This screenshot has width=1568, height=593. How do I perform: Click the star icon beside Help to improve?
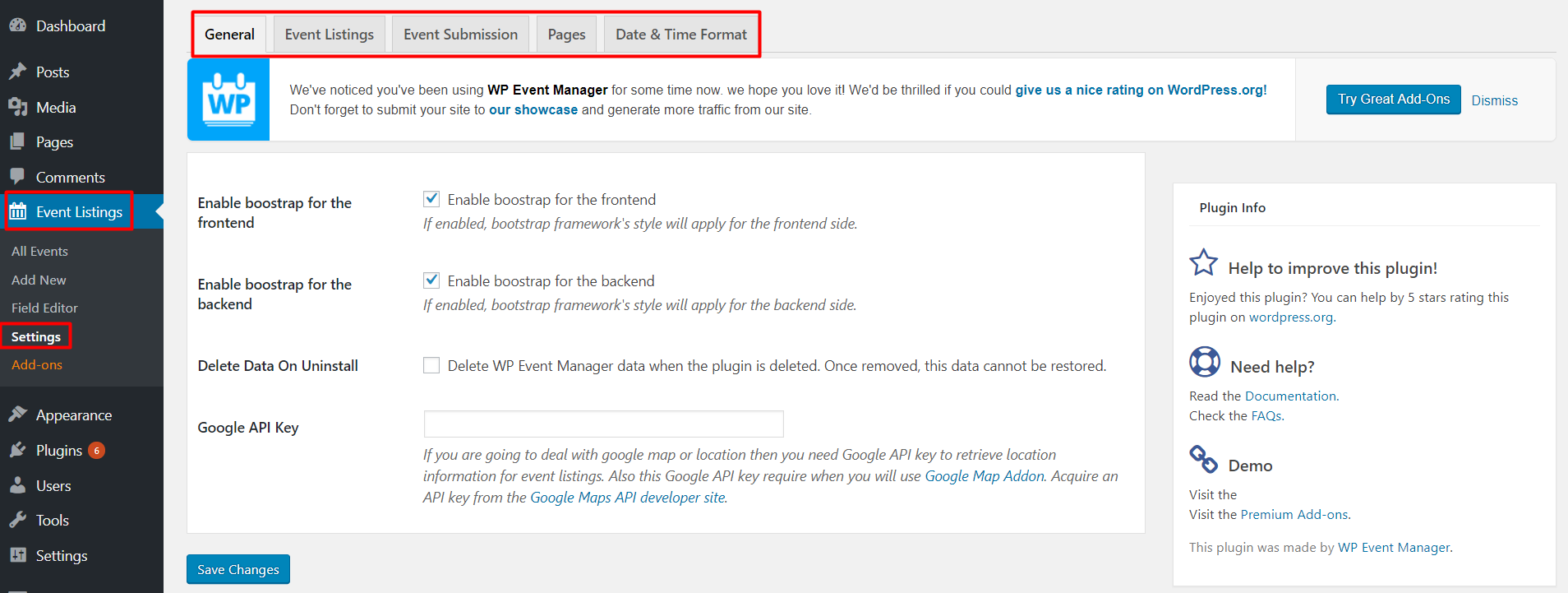(x=1203, y=263)
